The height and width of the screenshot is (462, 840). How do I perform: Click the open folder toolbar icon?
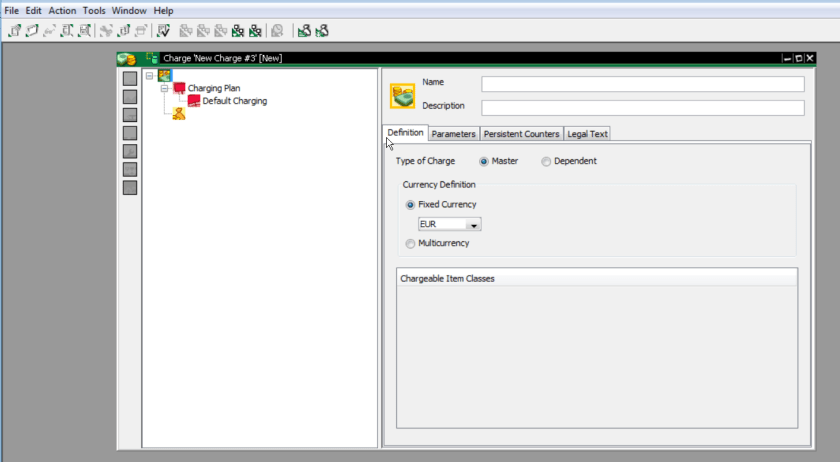click(x=32, y=31)
